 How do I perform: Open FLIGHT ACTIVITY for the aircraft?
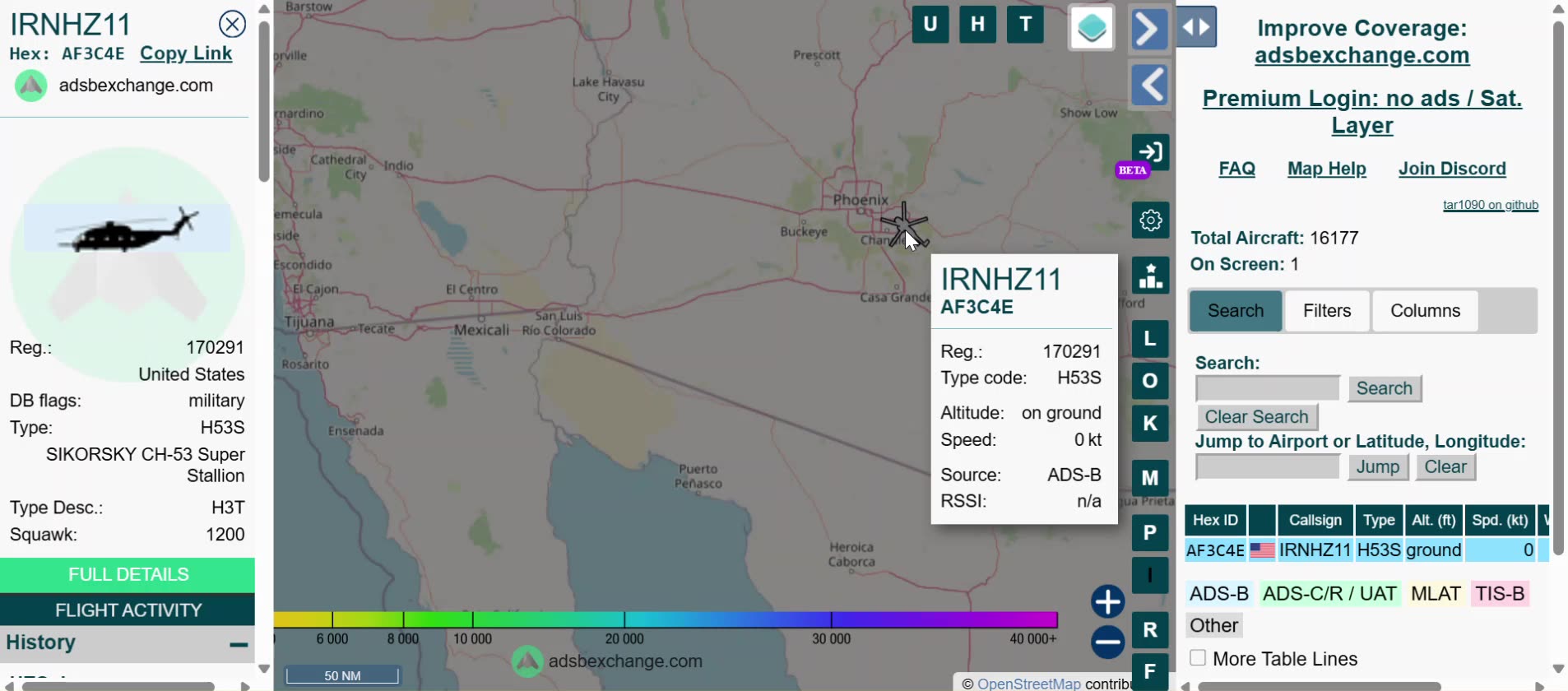click(128, 610)
